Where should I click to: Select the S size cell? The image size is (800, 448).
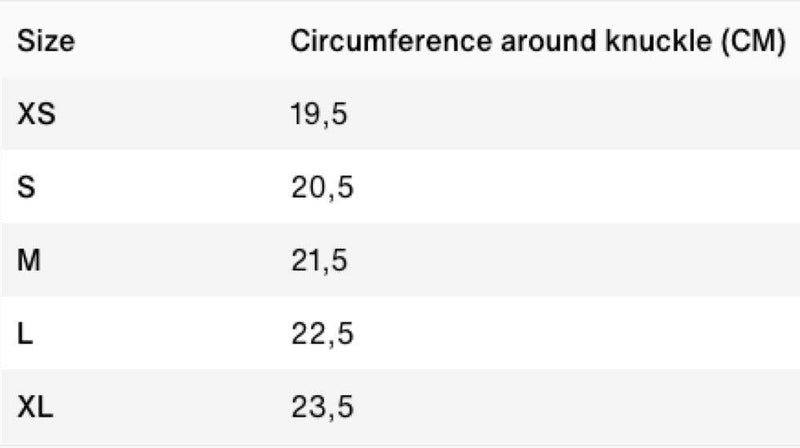tap(27, 188)
